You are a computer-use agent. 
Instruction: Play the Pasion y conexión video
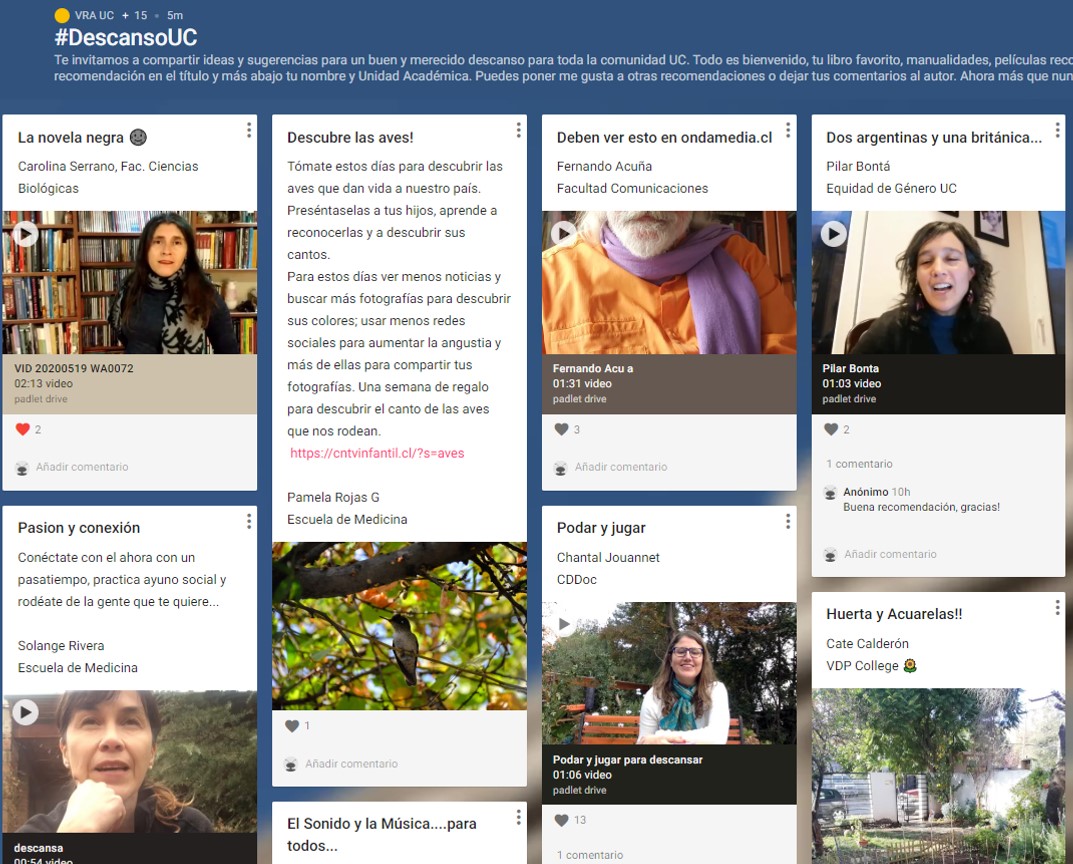pyautogui.click(x=26, y=712)
